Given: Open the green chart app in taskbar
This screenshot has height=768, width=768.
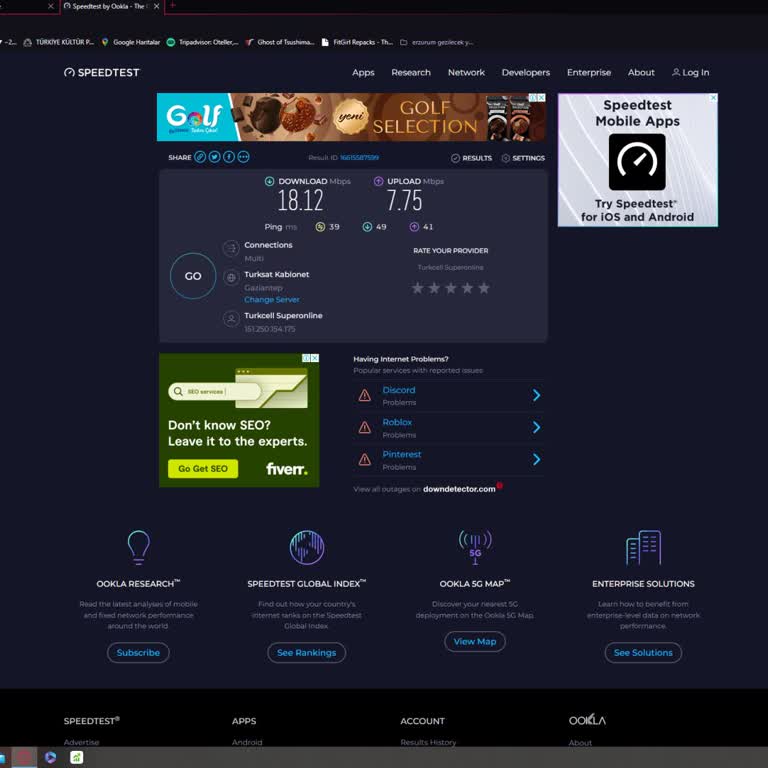Looking at the screenshot, I should click(x=76, y=757).
